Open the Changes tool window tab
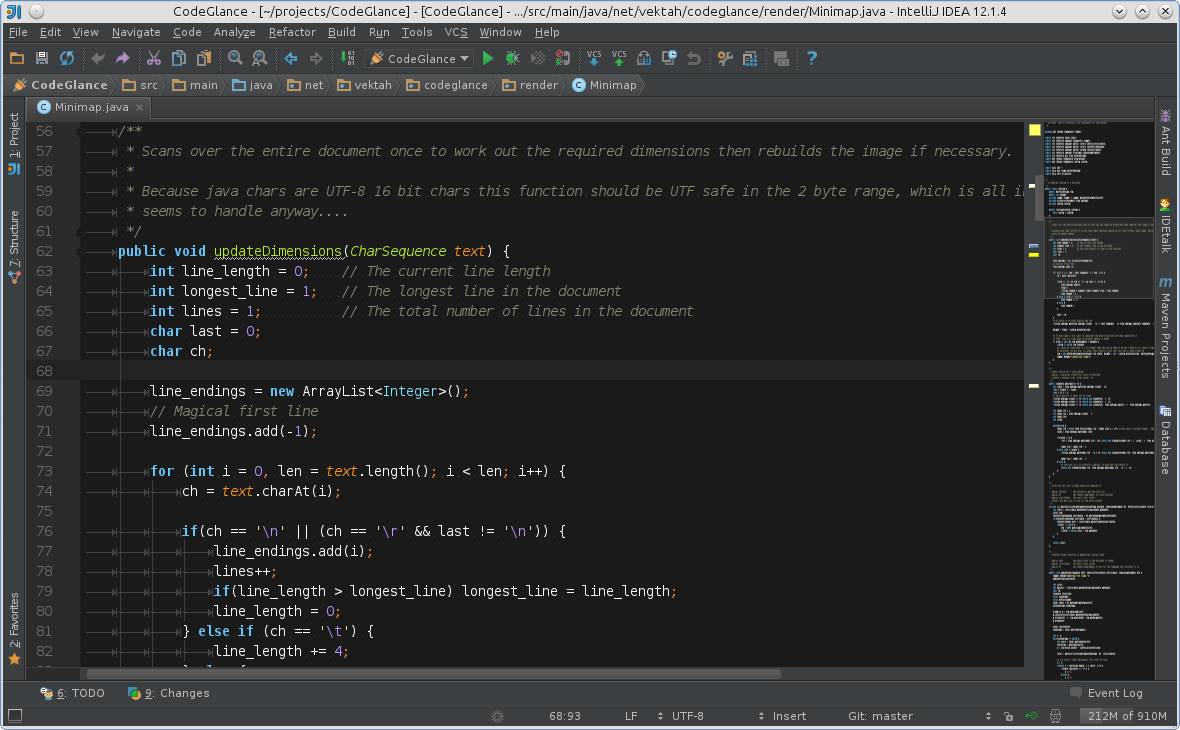The width and height of the screenshot is (1180, 730). pyautogui.click(x=169, y=693)
